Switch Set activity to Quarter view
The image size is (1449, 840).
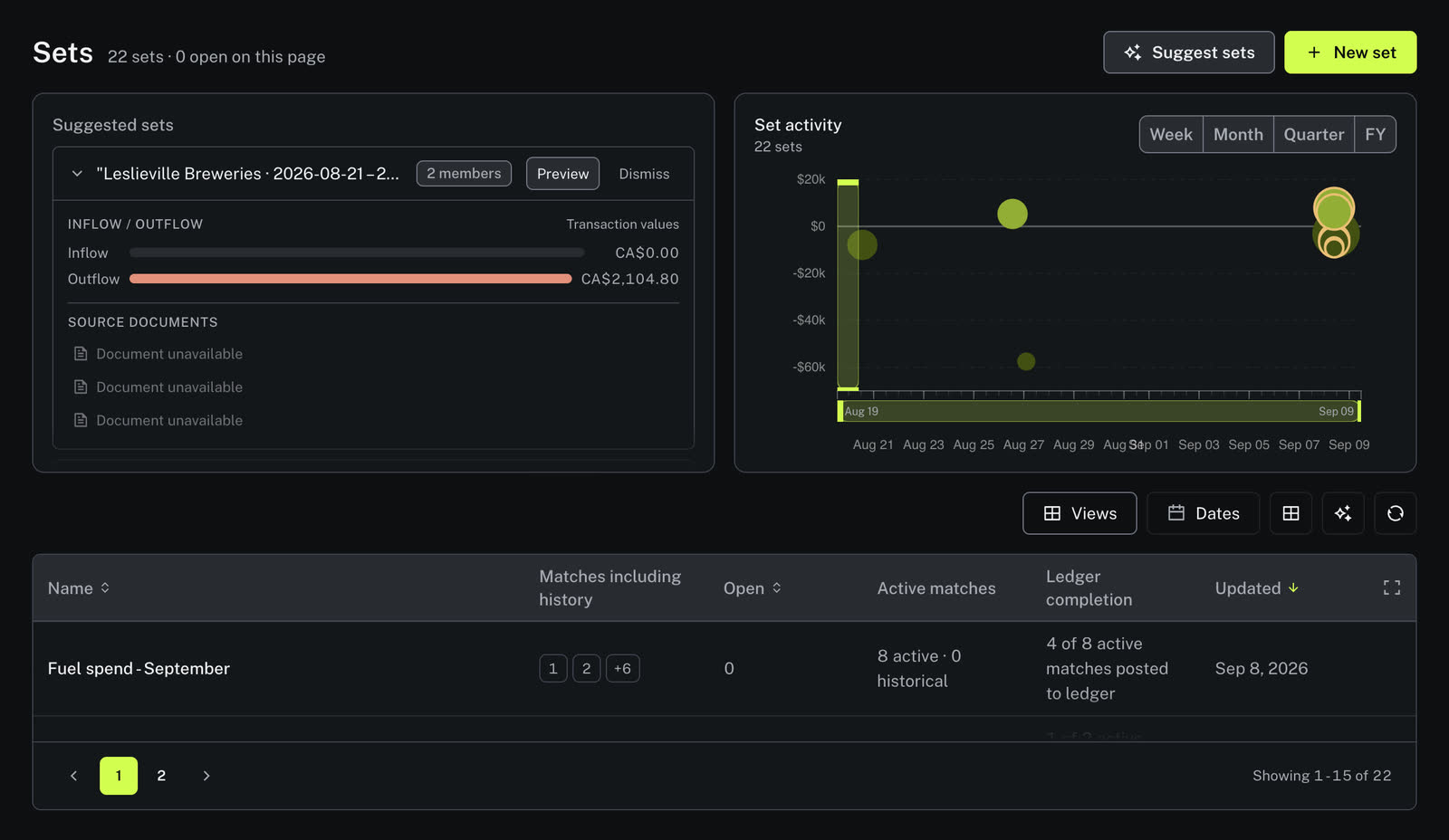(x=1314, y=134)
